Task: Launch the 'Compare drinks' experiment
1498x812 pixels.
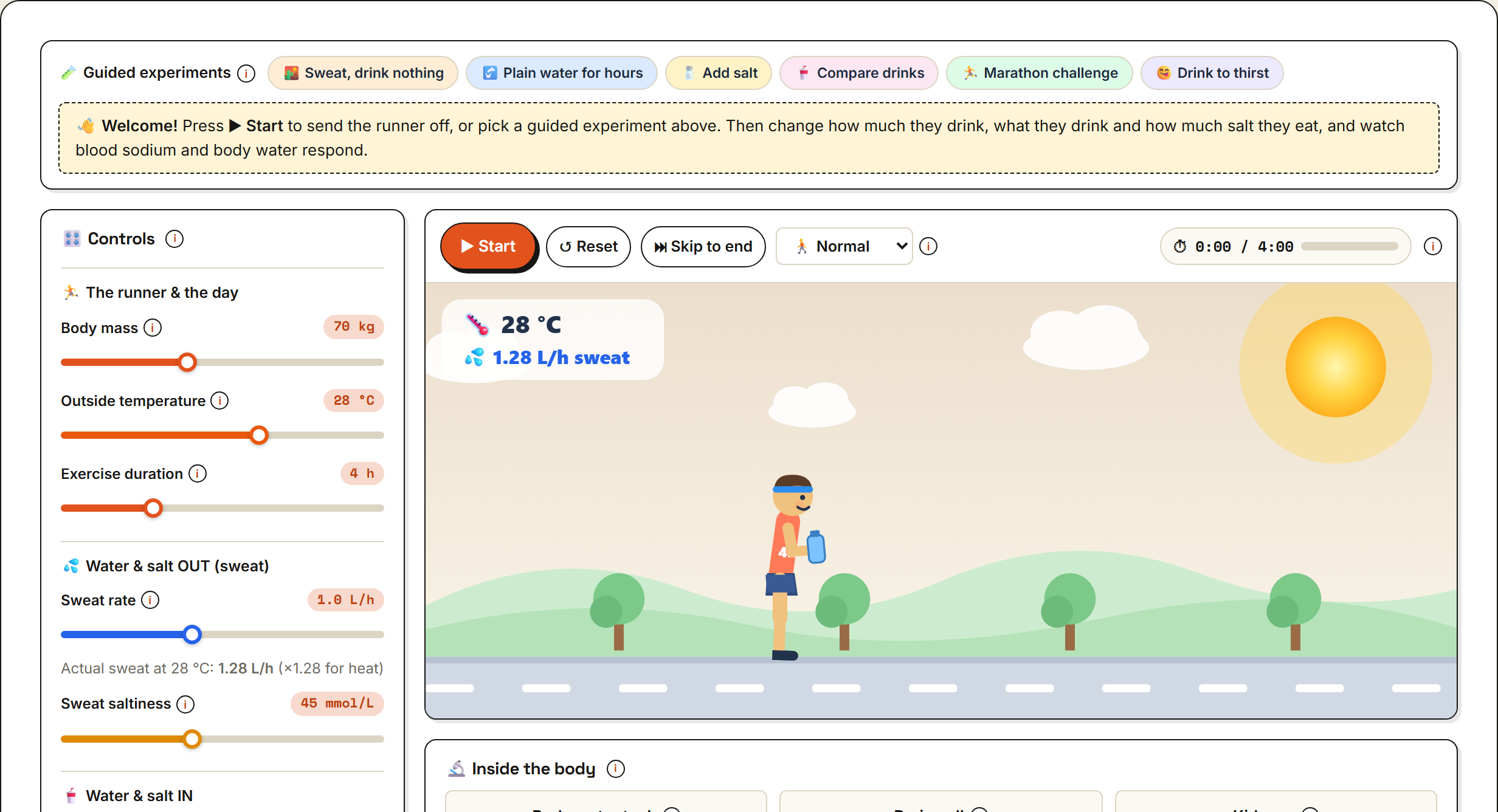Action: [859, 73]
